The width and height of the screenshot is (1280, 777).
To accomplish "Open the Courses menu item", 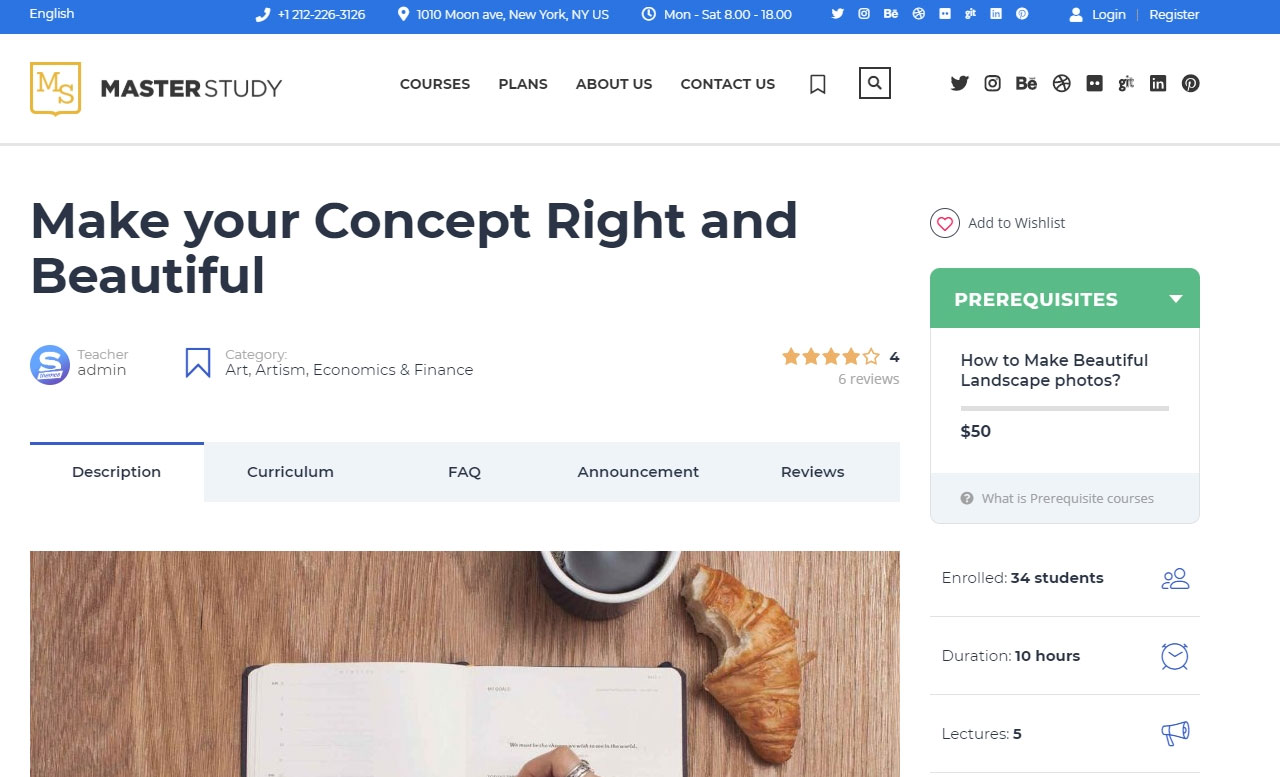I will pyautogui.click(x=435, y=84).
